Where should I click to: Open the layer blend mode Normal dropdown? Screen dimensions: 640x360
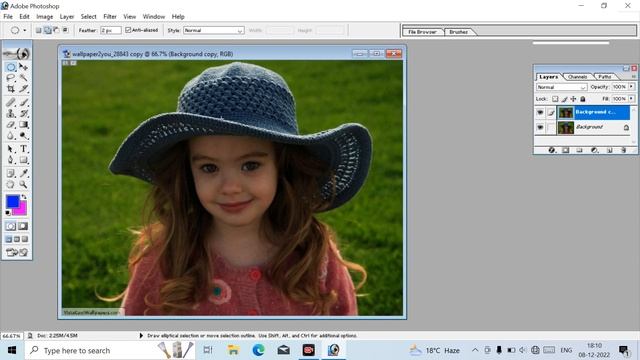561,87
